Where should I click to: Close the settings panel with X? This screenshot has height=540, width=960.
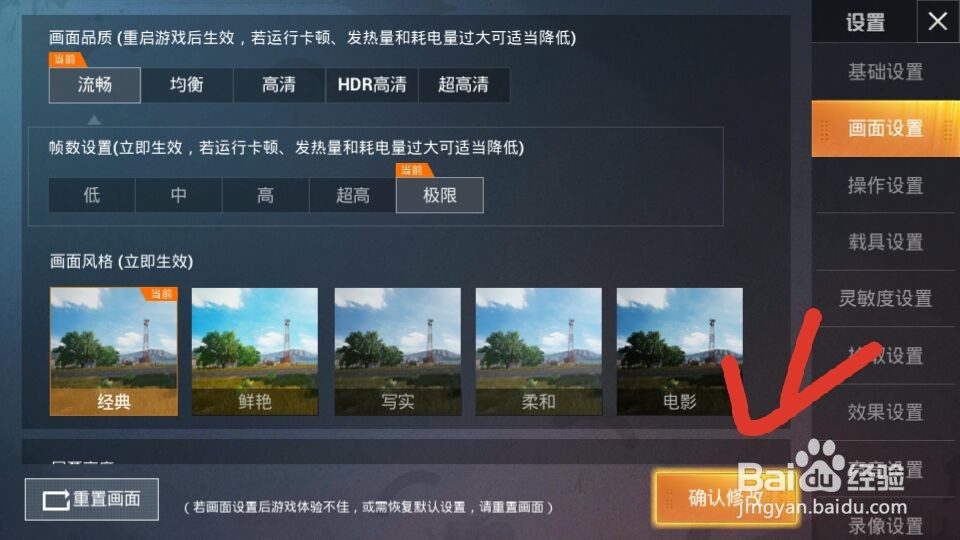point(937,21)
